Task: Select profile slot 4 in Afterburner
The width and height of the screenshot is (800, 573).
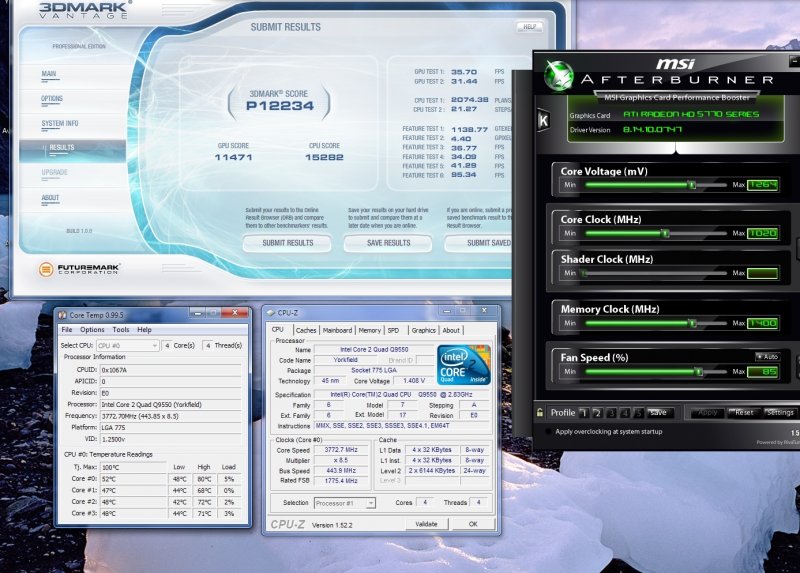Action: click(625, 412)
